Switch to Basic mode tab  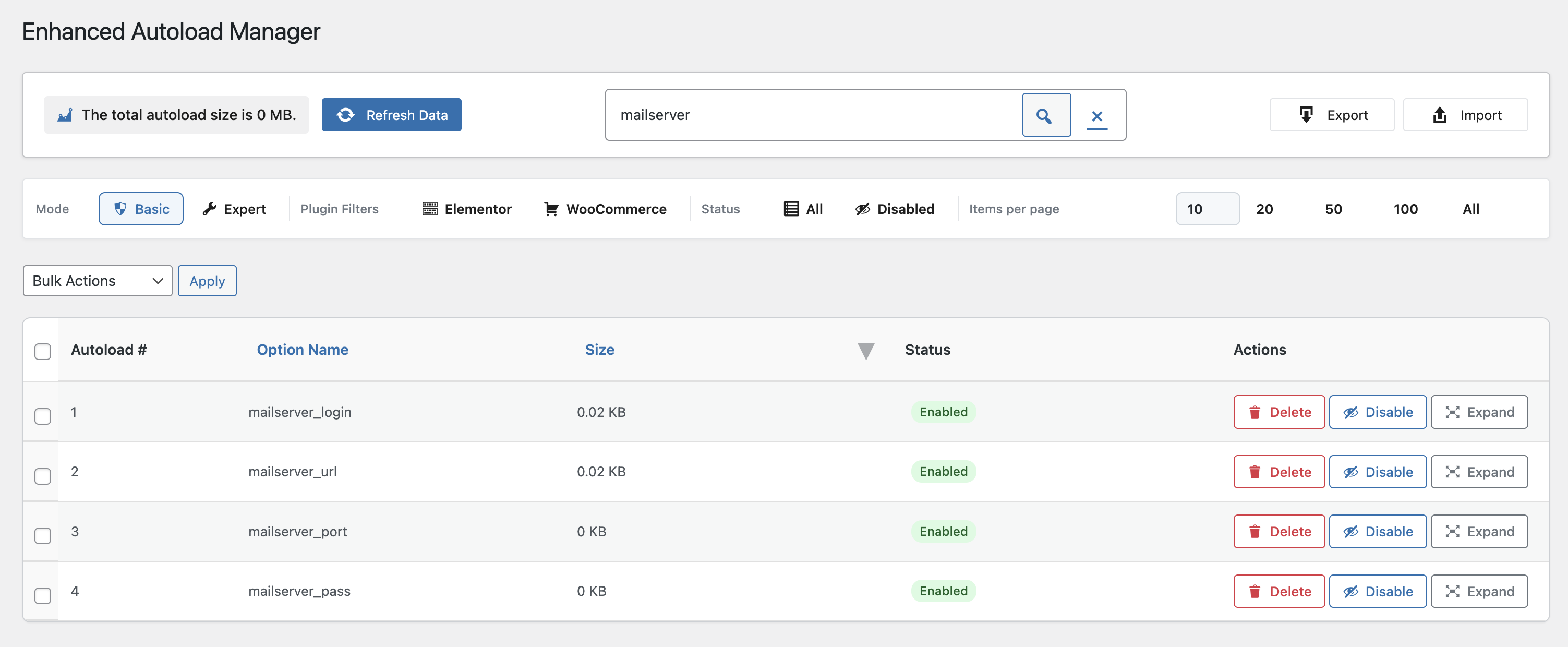[141, 209]
